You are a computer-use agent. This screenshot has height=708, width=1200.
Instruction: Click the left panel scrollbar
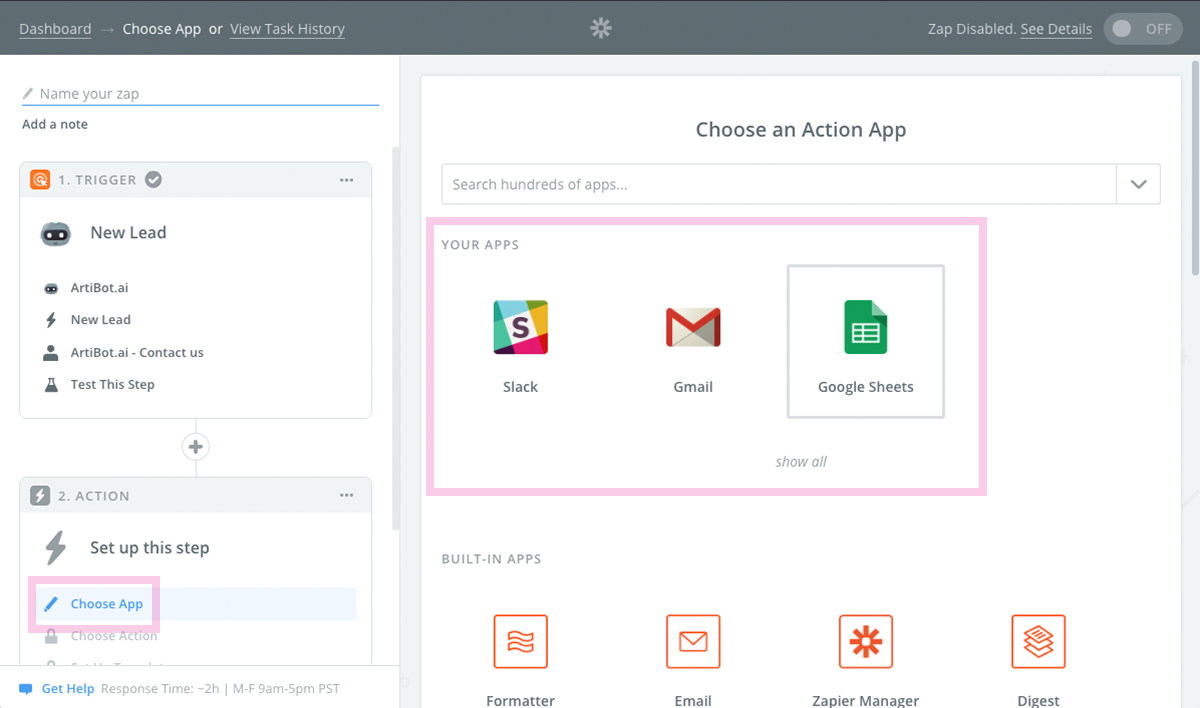394,337
